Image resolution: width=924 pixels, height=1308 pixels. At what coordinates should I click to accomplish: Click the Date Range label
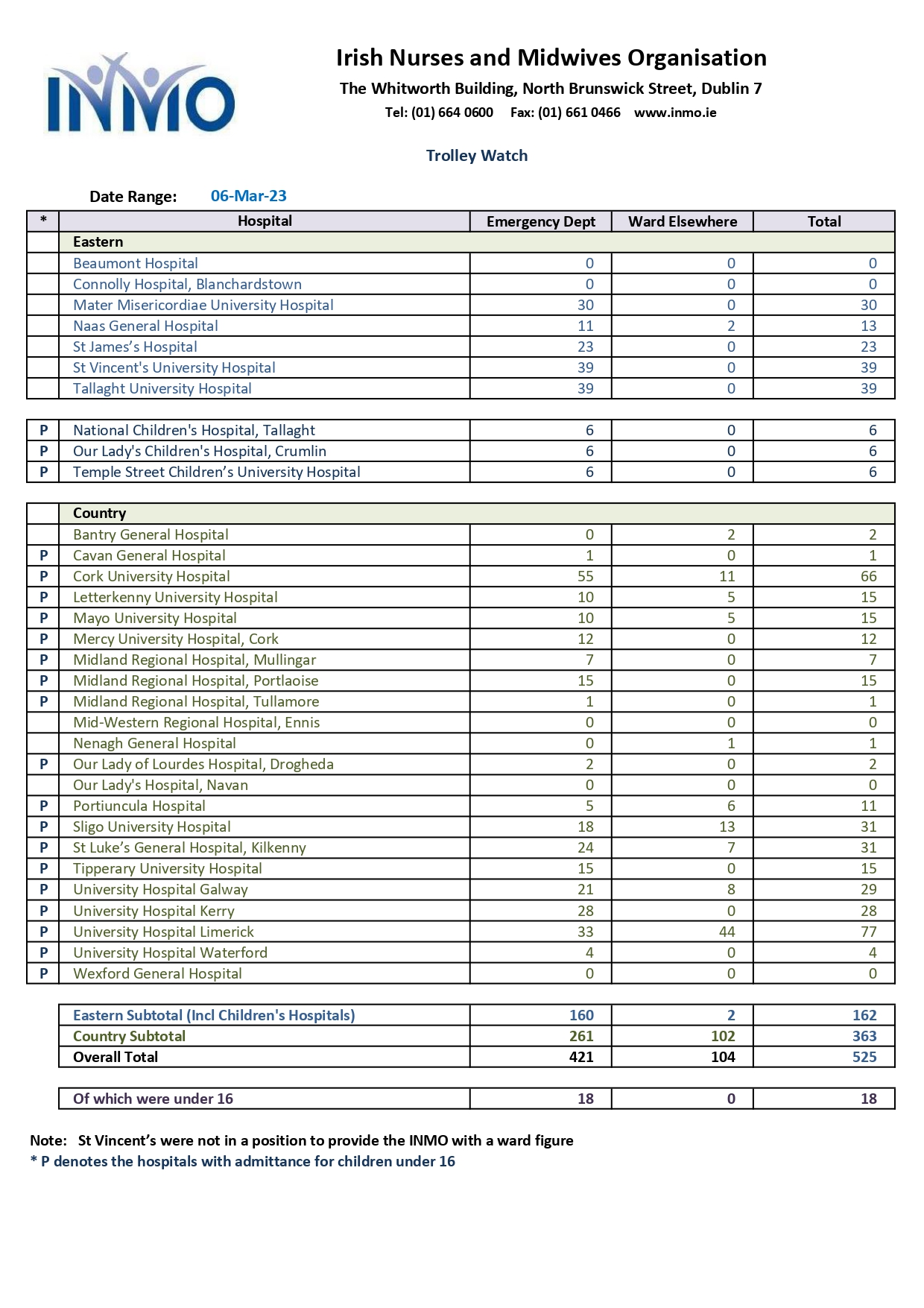133,197
